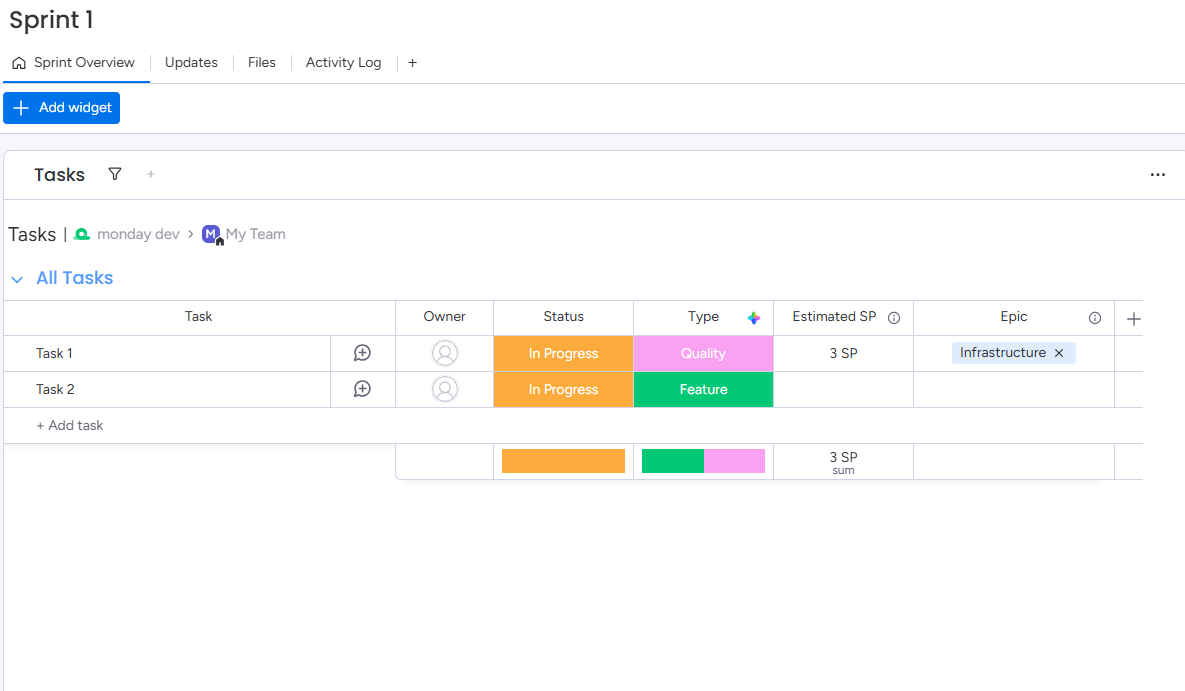Click the Add widget button

point(61,108)
